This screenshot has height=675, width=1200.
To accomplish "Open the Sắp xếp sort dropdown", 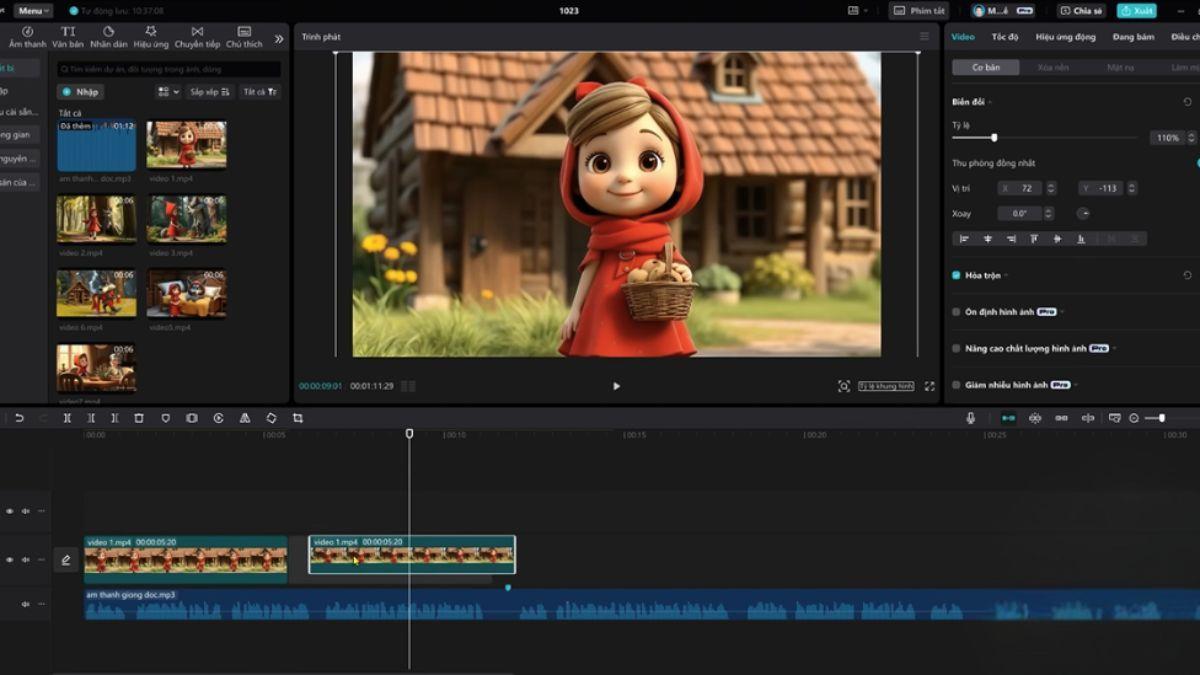I will 211,92.
